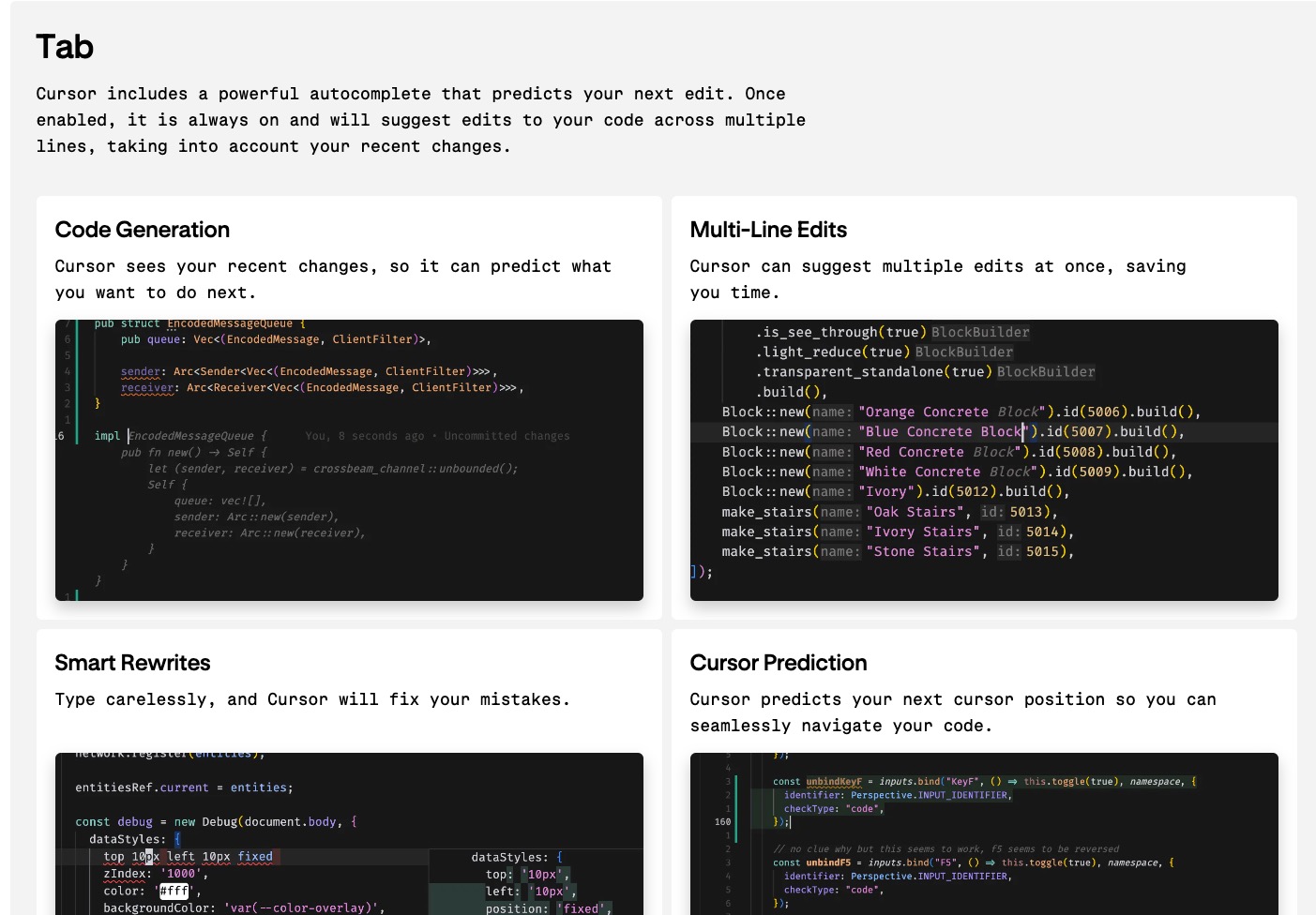
Task: Click the "Orange Concrete Block" code line
Action: 961,412
